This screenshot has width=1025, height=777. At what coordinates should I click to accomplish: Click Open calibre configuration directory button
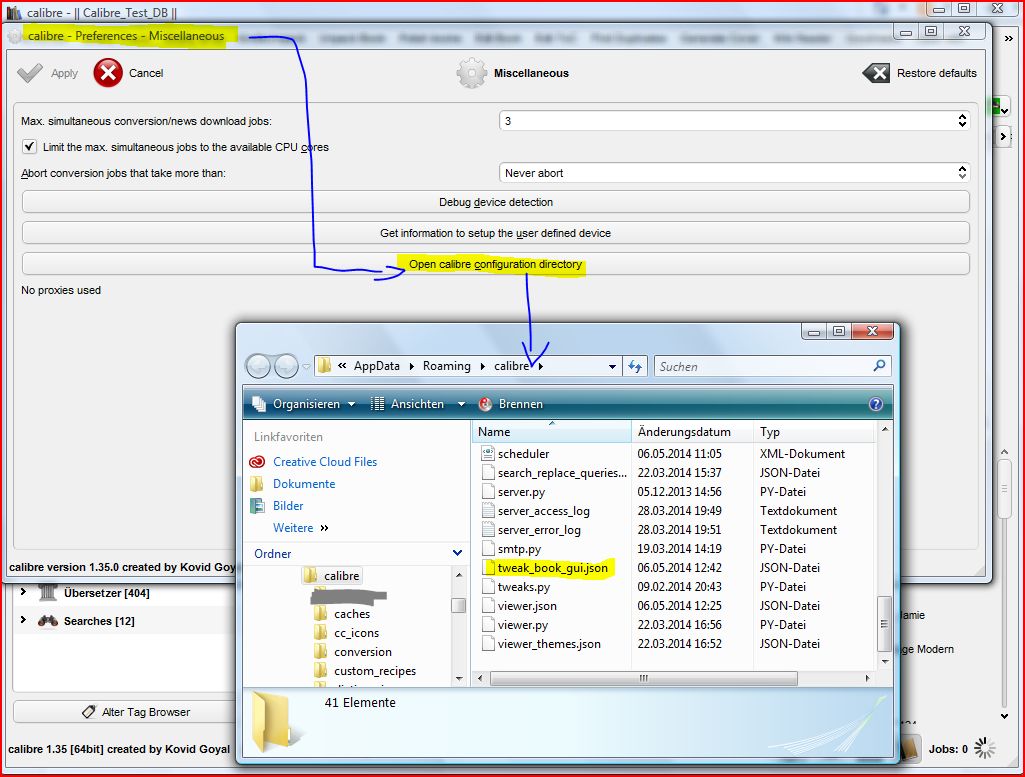coord(496,264)
